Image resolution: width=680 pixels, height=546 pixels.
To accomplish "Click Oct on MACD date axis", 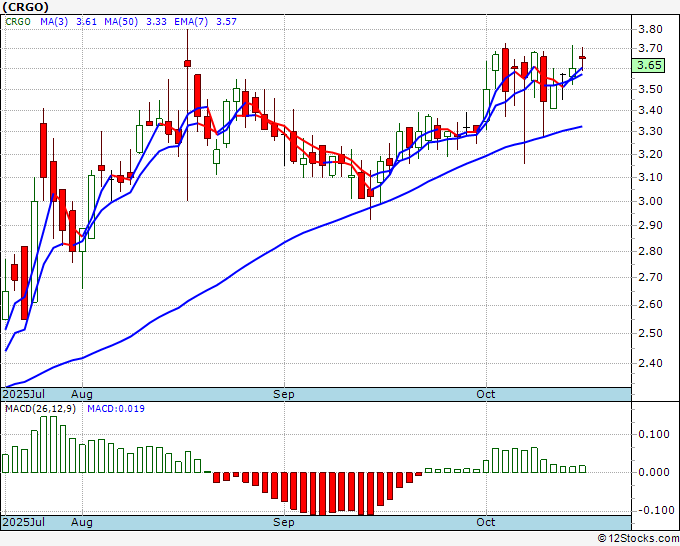I will (485, 522).
